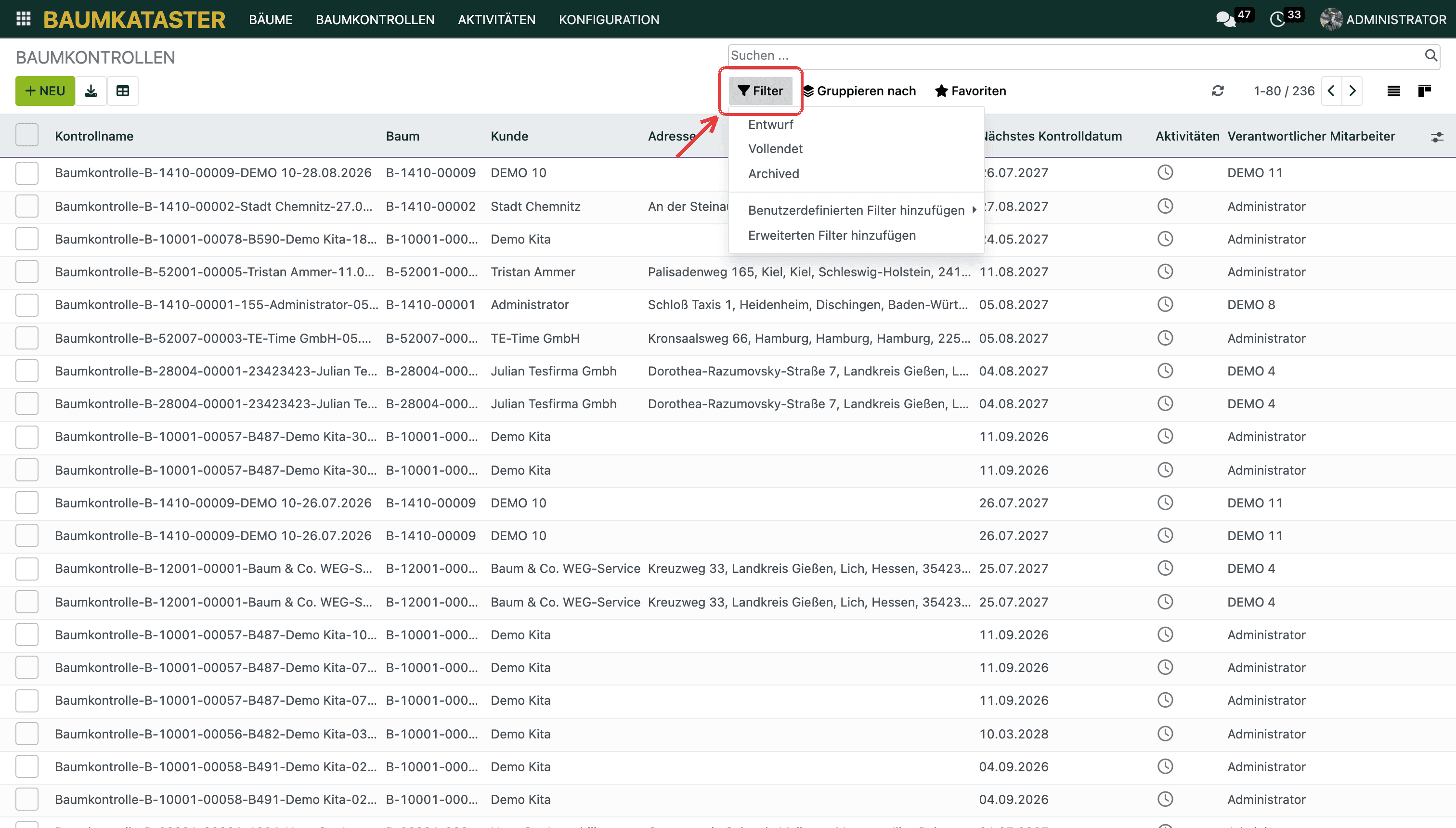Viewport: 1456px width, 828px height.
Task: Check the Baumkontrolle 28.08.2026 DEMO 10 row
Action: pos(27,173)
